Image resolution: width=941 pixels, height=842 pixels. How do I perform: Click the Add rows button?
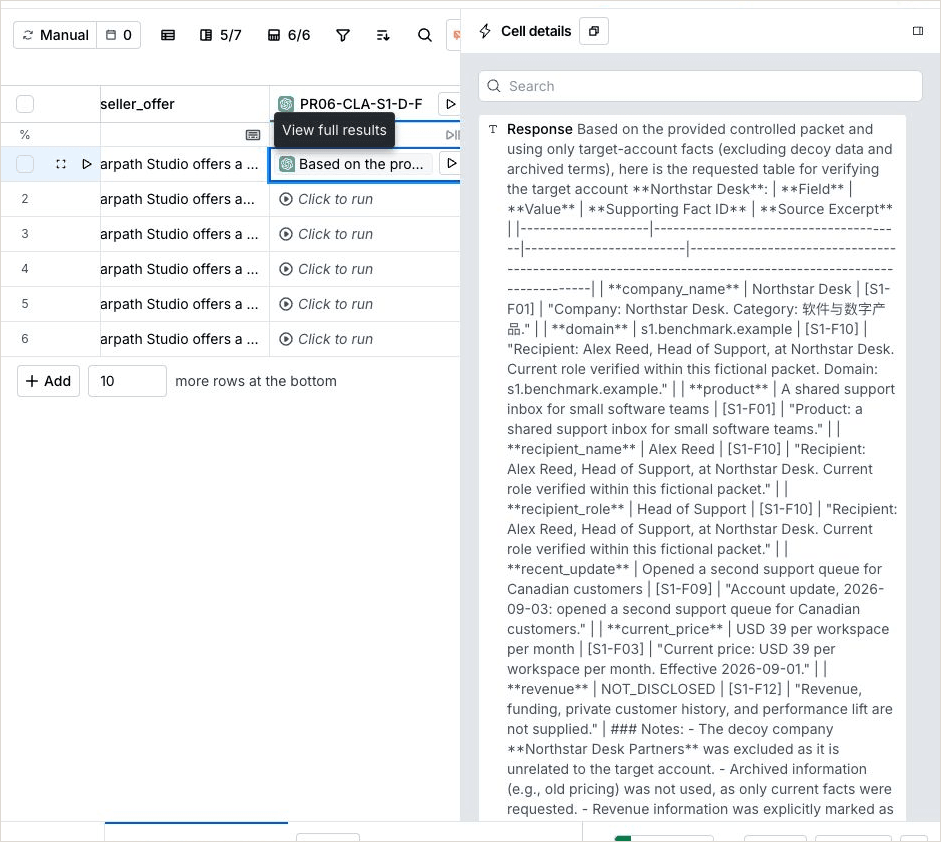[x=49, y=381]
